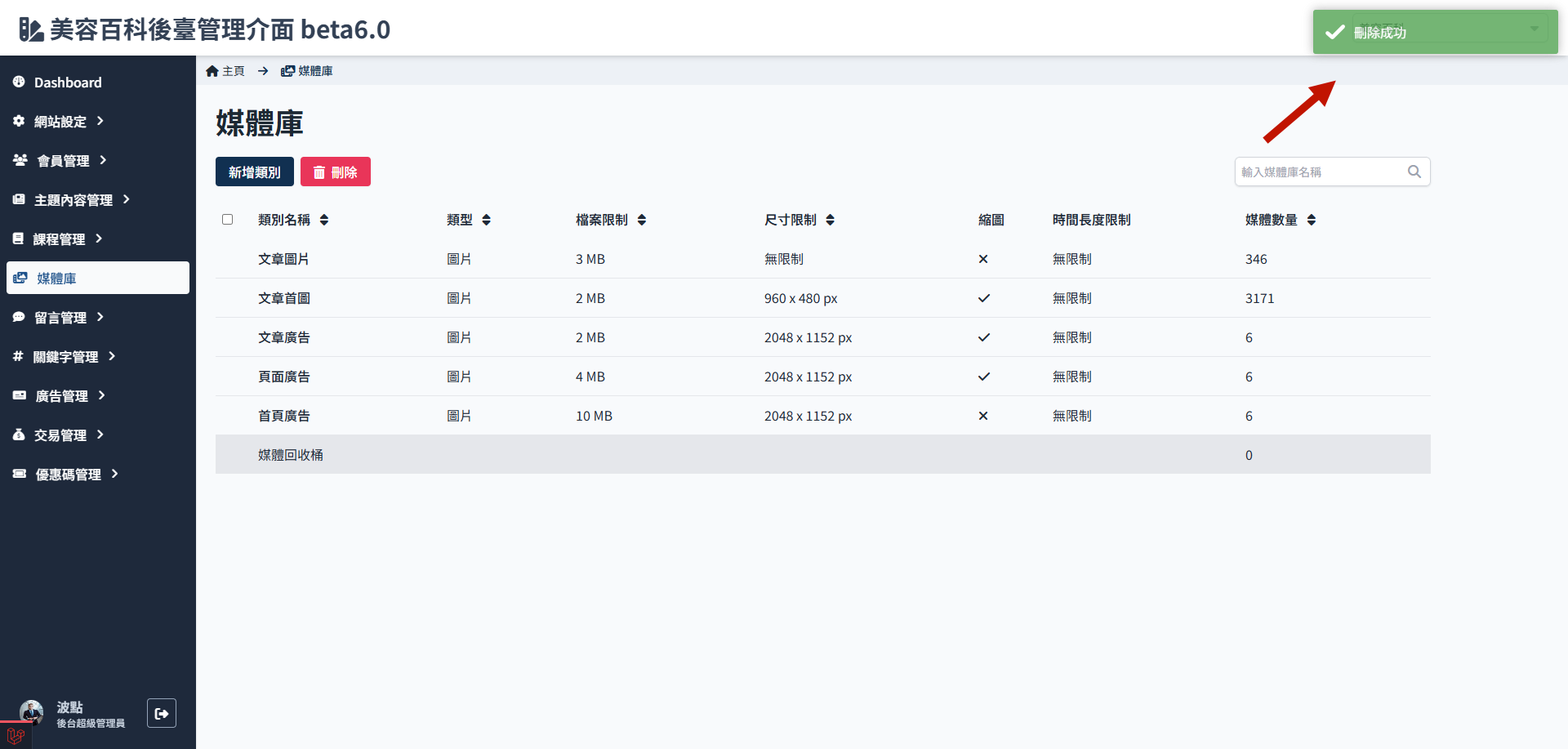Click the logout icon button at sidebar bottom
Image resolution: width=1568 pixels, height=749 pixels.
coord(162,713)
